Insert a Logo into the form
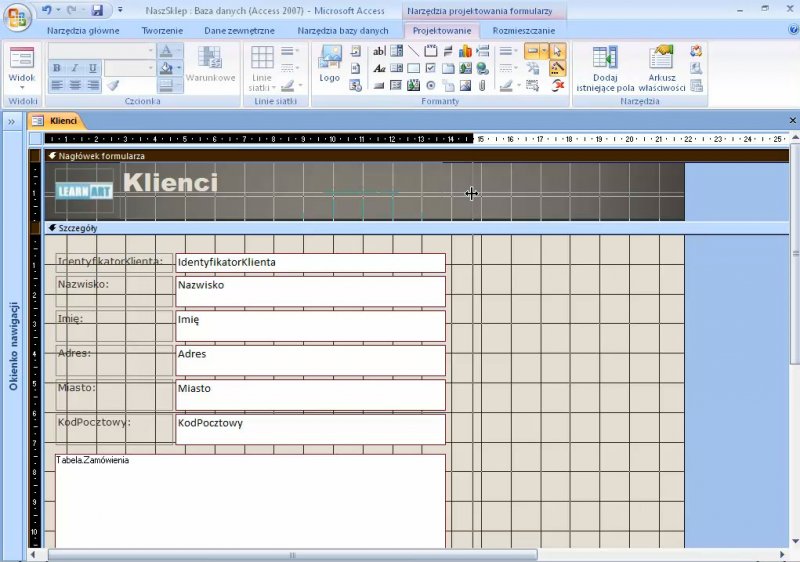The width and height of the screenshot is (800, 562). [x=329, y=63]
